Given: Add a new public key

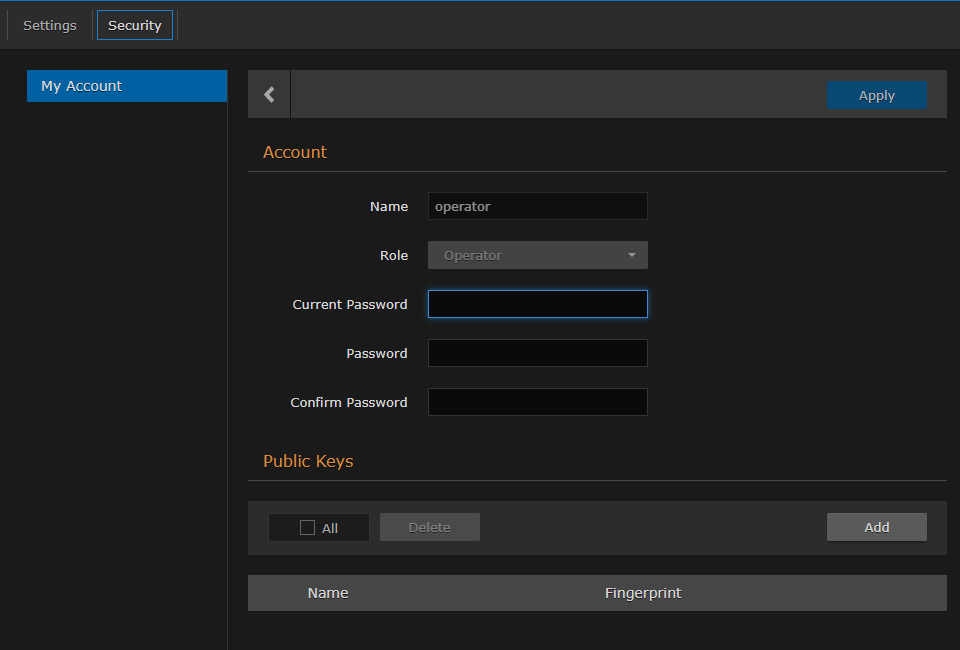Looking at the screenshot, I should pos(876,527).
